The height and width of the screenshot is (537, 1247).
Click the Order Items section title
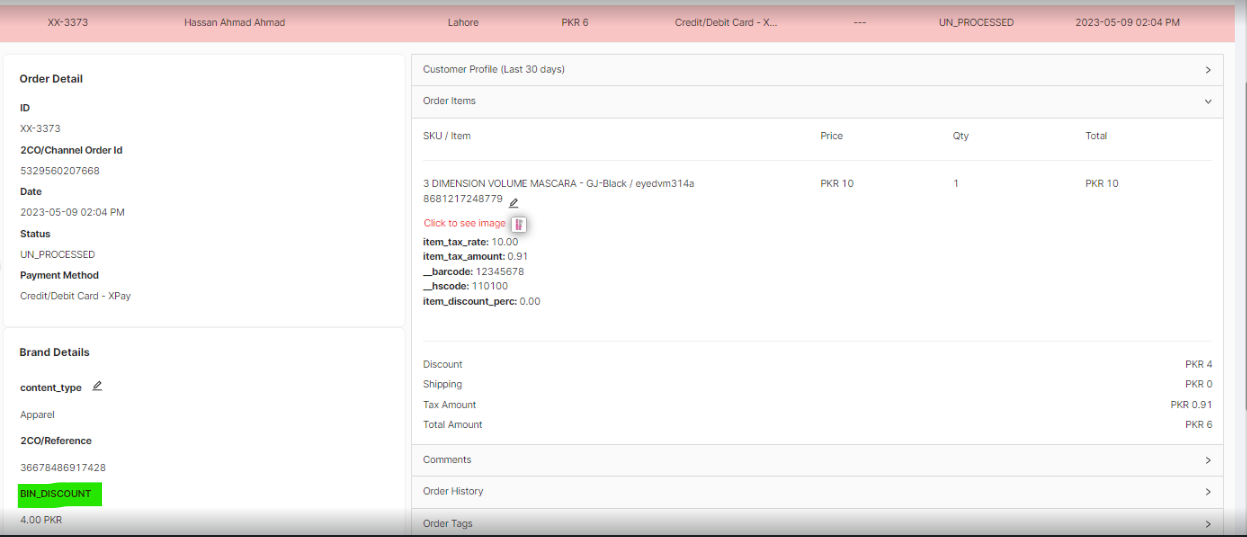[449, 101]
